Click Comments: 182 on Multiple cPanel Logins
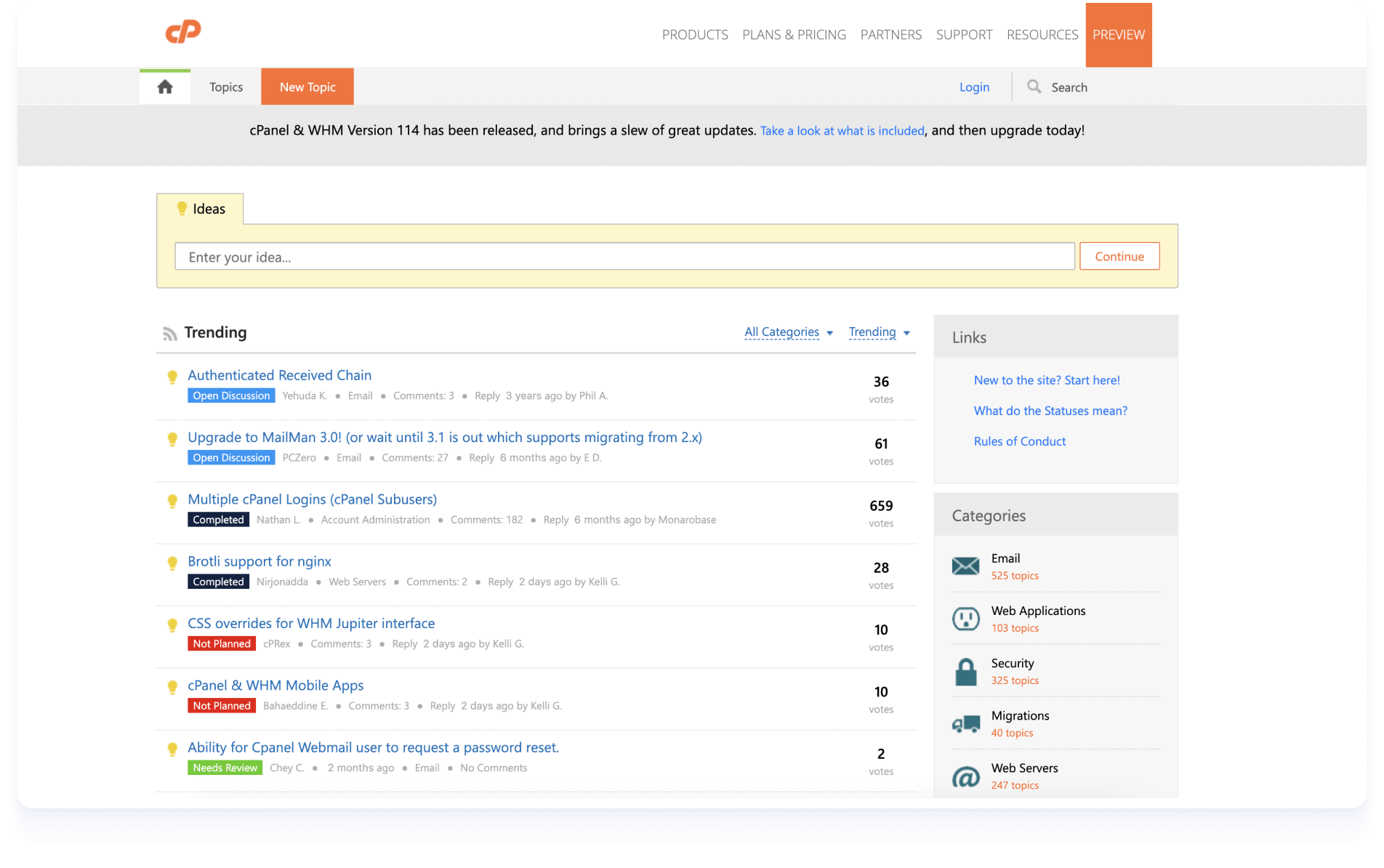Screen dimensions: 1384x868 click(486, 520)
